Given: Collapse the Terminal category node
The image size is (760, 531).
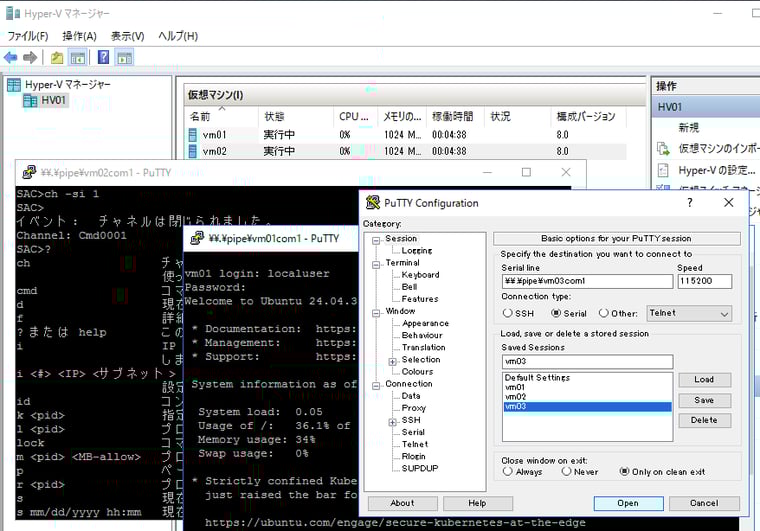Looking at the screenshot, I should pyautogui.click(x=376, y=265).
